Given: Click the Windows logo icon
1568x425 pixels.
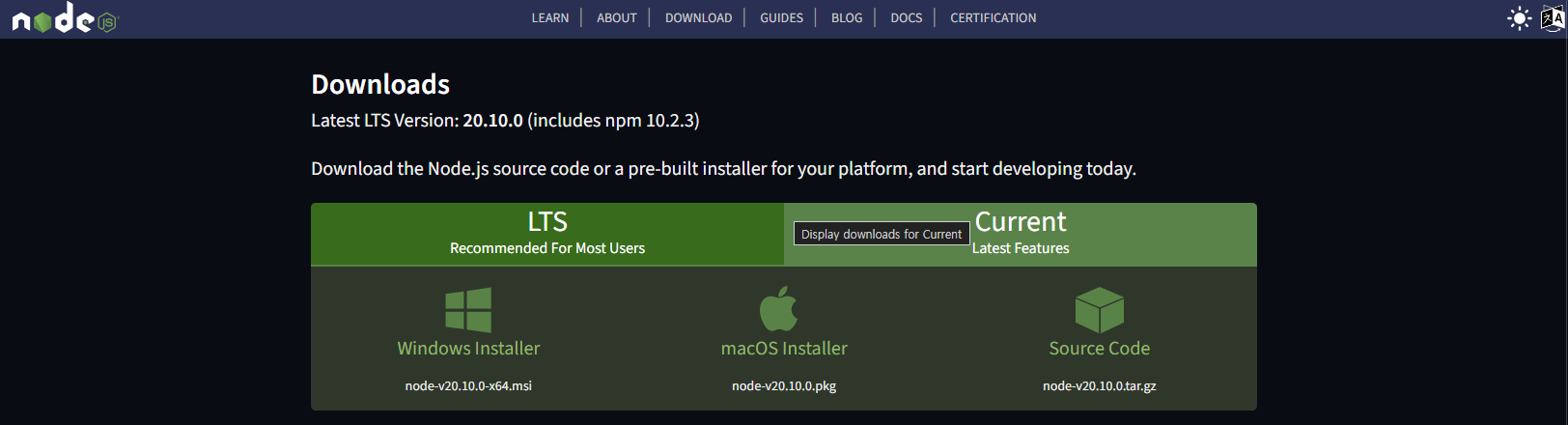Looking at the screenshot, I should (468, 310).
